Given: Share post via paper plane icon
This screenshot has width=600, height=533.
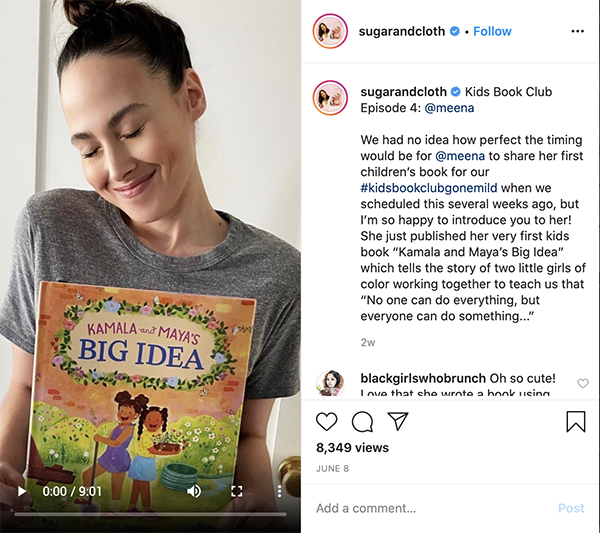Looking at the screenshot, I should [398, 421].
